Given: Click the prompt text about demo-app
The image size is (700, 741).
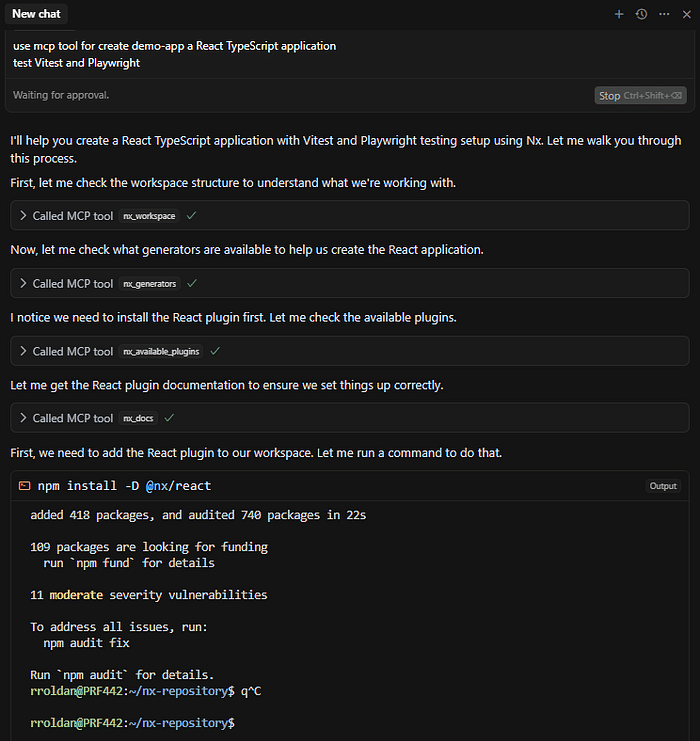Looking at the screenshot, I should tap(174, 54).
